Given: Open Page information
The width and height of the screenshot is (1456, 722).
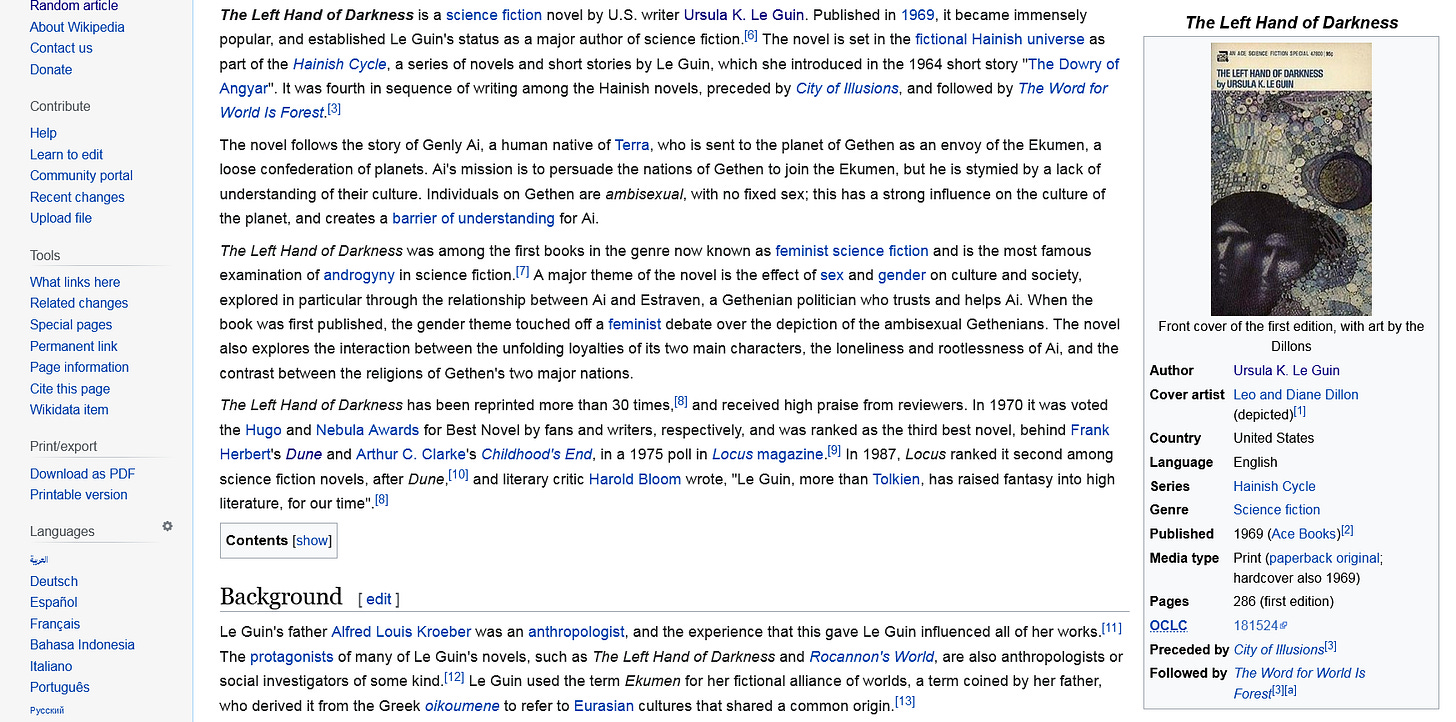Looking at the screenshot, I should (79, 367).
